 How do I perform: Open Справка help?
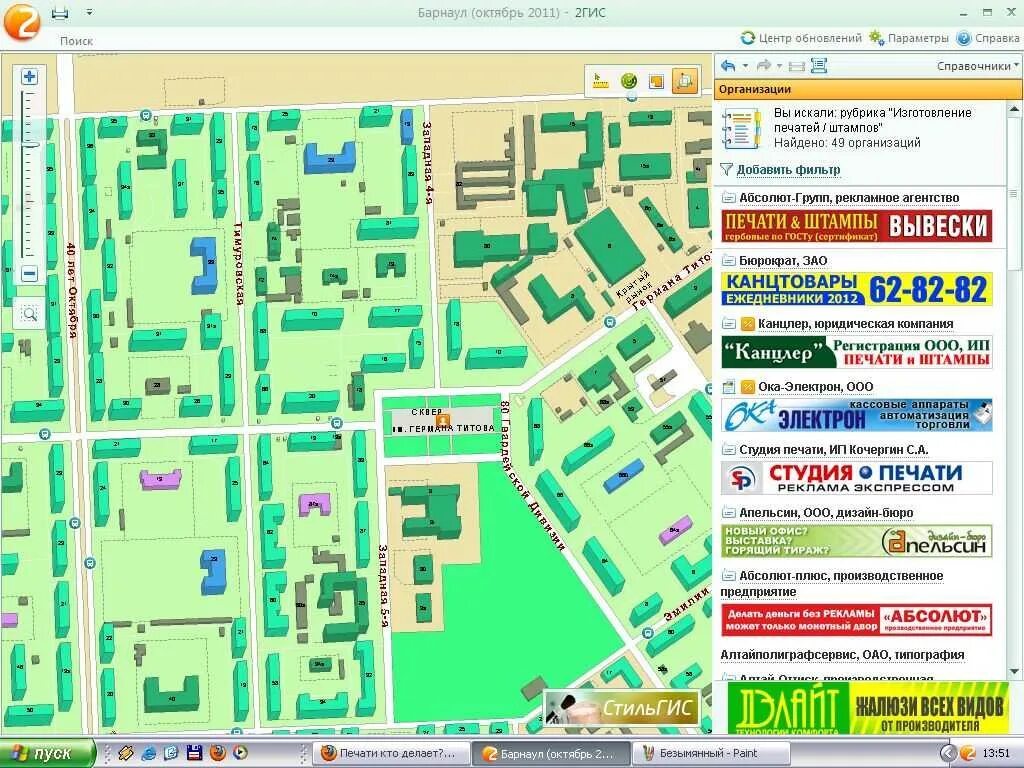[988, 38]
